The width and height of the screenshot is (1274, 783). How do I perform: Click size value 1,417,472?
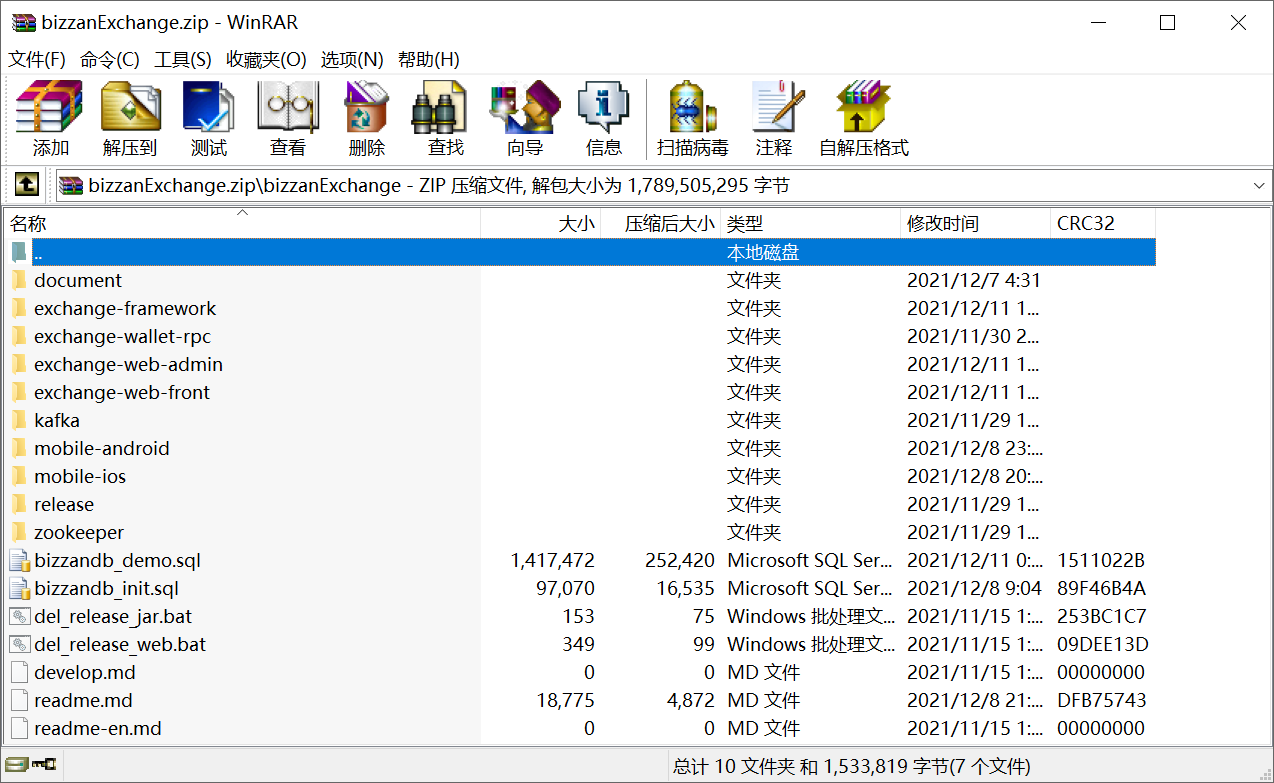[552, 560]
